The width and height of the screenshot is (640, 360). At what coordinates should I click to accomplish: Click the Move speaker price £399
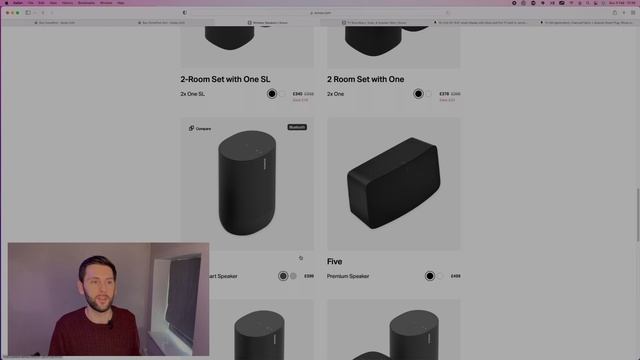coord(309,276)
